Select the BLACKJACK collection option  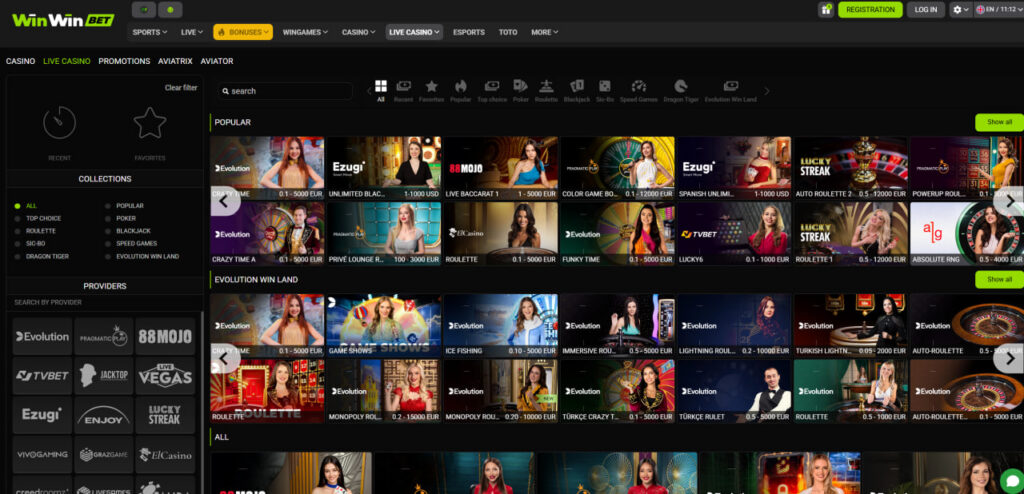[127, 231]
